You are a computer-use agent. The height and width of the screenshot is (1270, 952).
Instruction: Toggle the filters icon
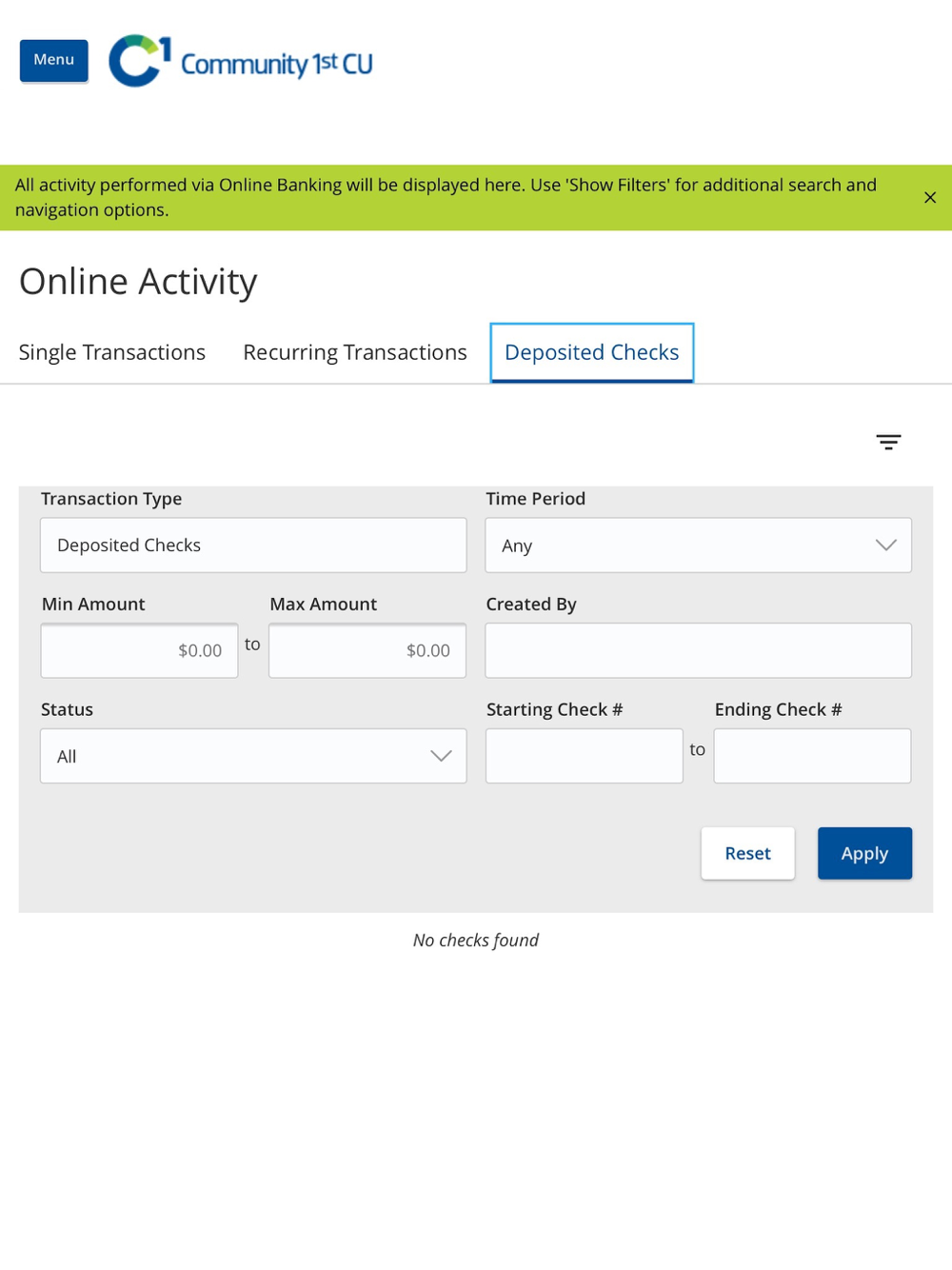click(x=888, y=442)
